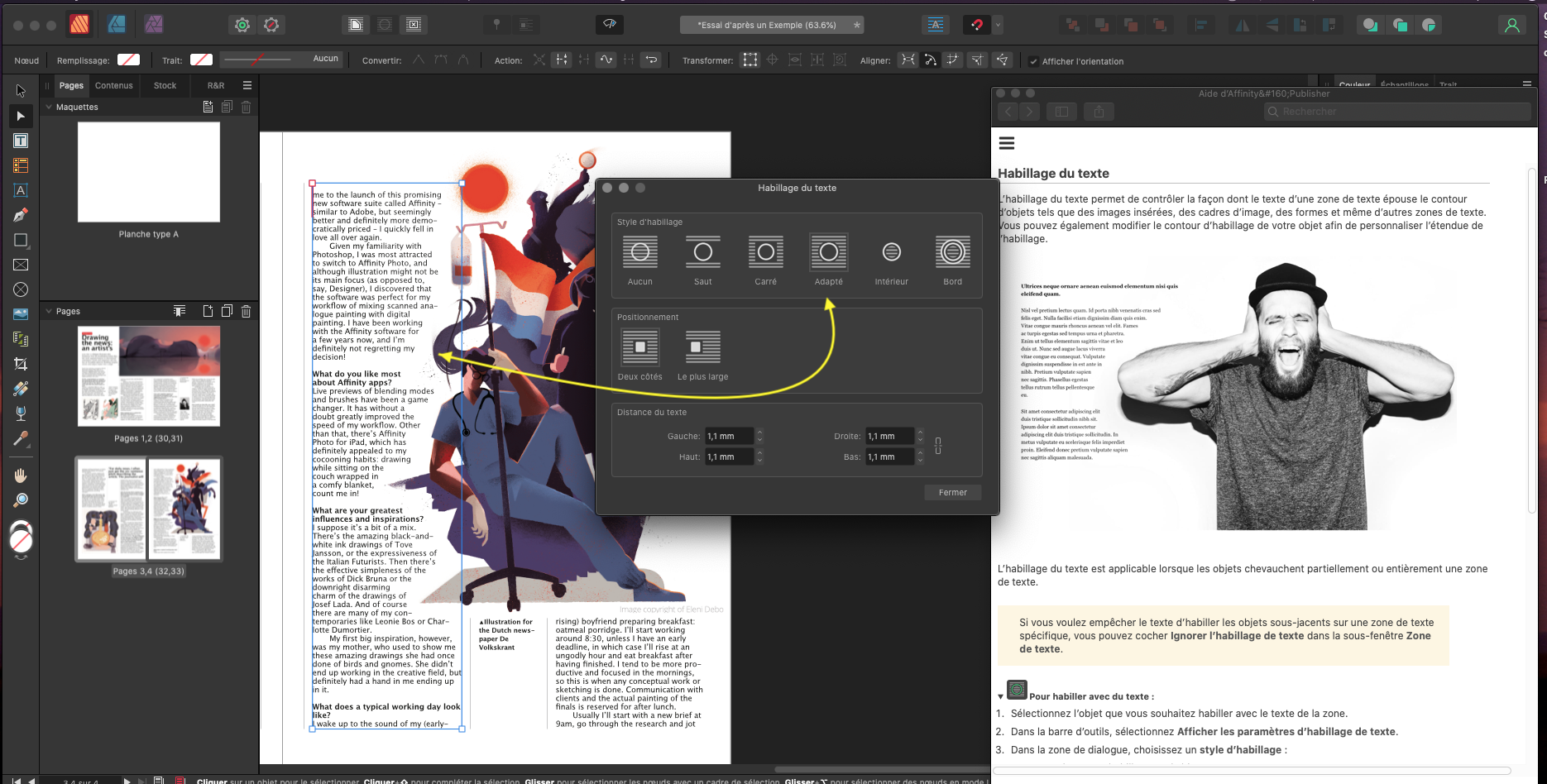Select the Colour Picker eyedropper tool
1547x784 pixels.
point(21,438)
